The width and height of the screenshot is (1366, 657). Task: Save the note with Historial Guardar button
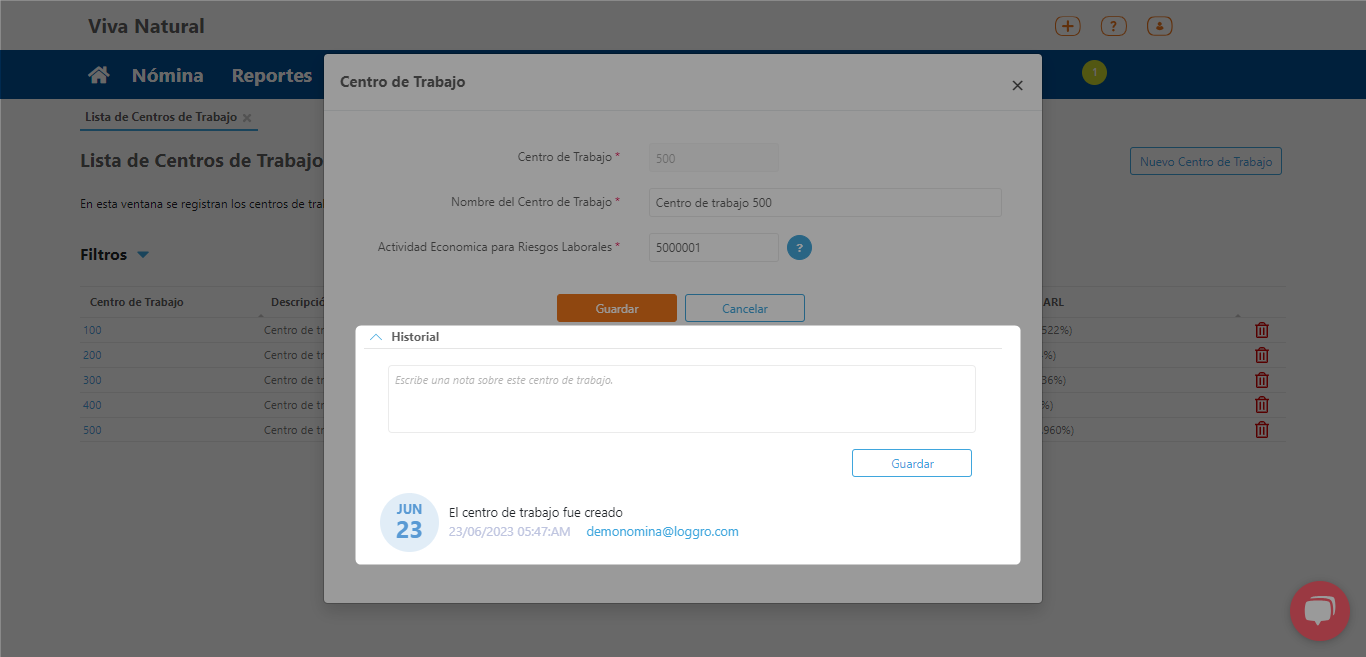pos(911,463)
